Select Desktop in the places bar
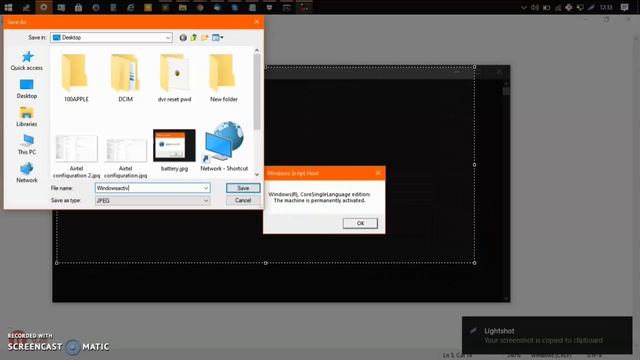Image resolution: width=640 pixels, height=360 pixels. pos(27,89)
